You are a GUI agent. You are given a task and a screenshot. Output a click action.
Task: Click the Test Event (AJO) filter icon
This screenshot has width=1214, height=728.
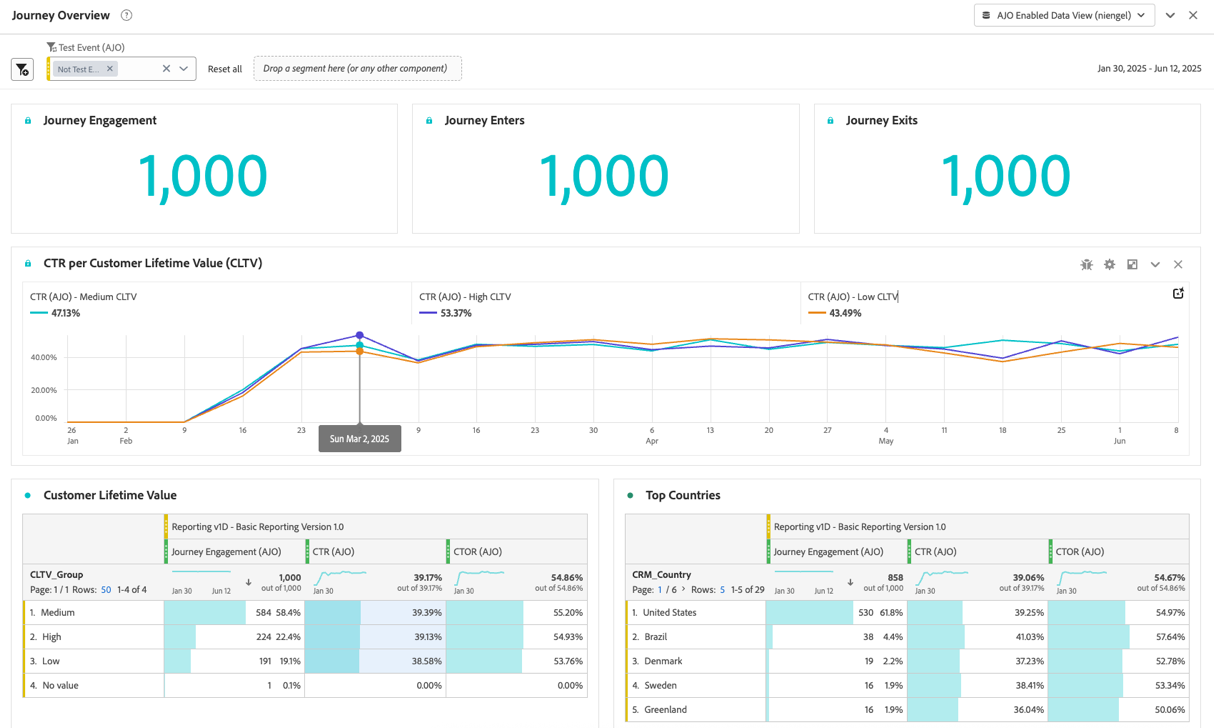[x=52, y=46]
